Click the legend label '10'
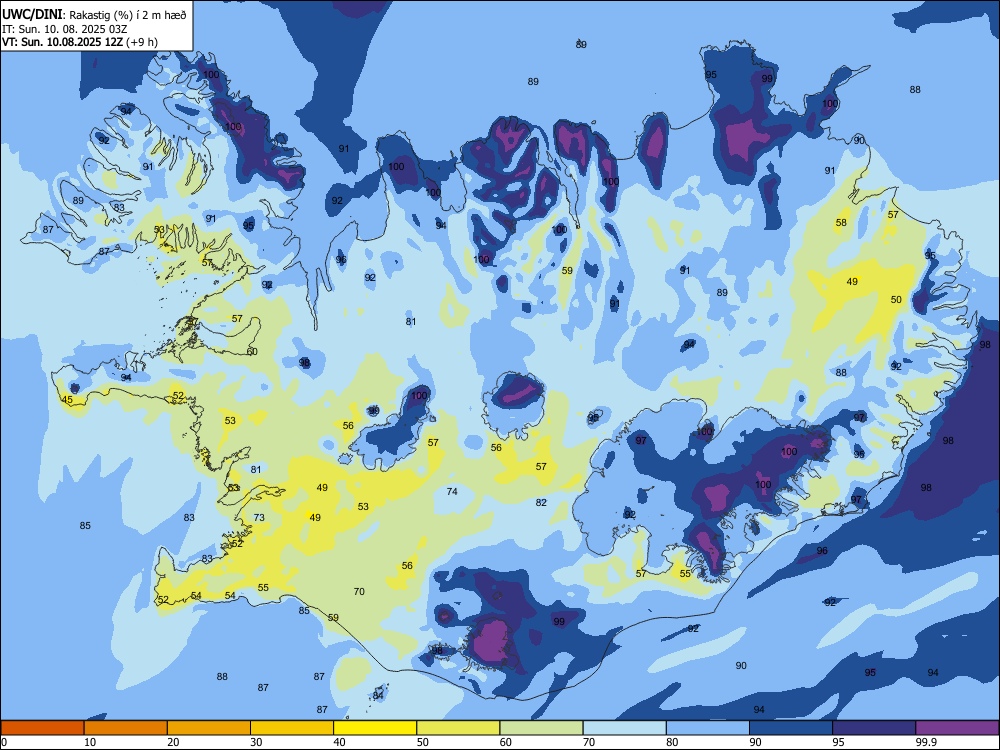This screenshot has width=1000, height=750. pos(91,742)
